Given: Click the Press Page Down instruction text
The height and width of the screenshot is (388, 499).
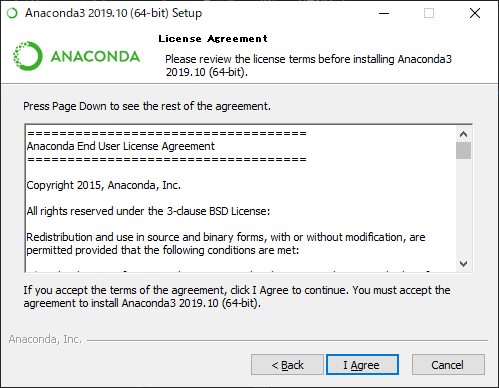Looking at the screenshot, I should pos(147,106).
